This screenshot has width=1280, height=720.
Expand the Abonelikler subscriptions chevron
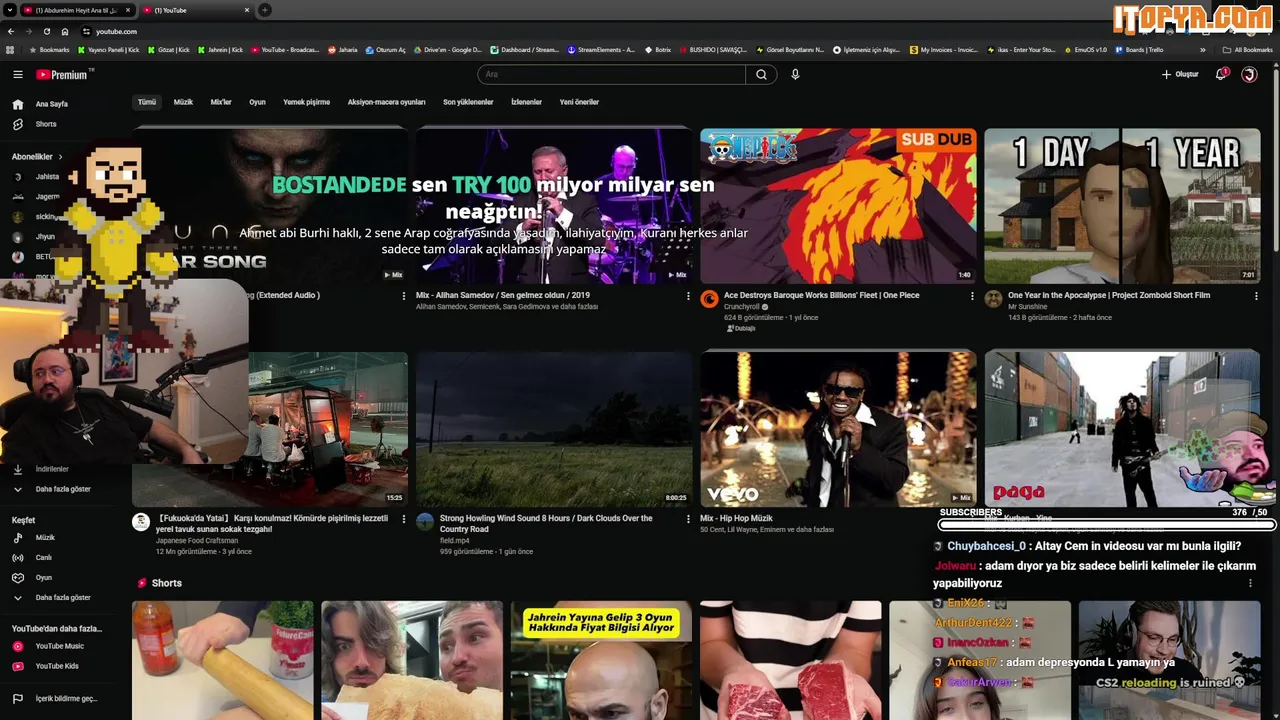60,157
